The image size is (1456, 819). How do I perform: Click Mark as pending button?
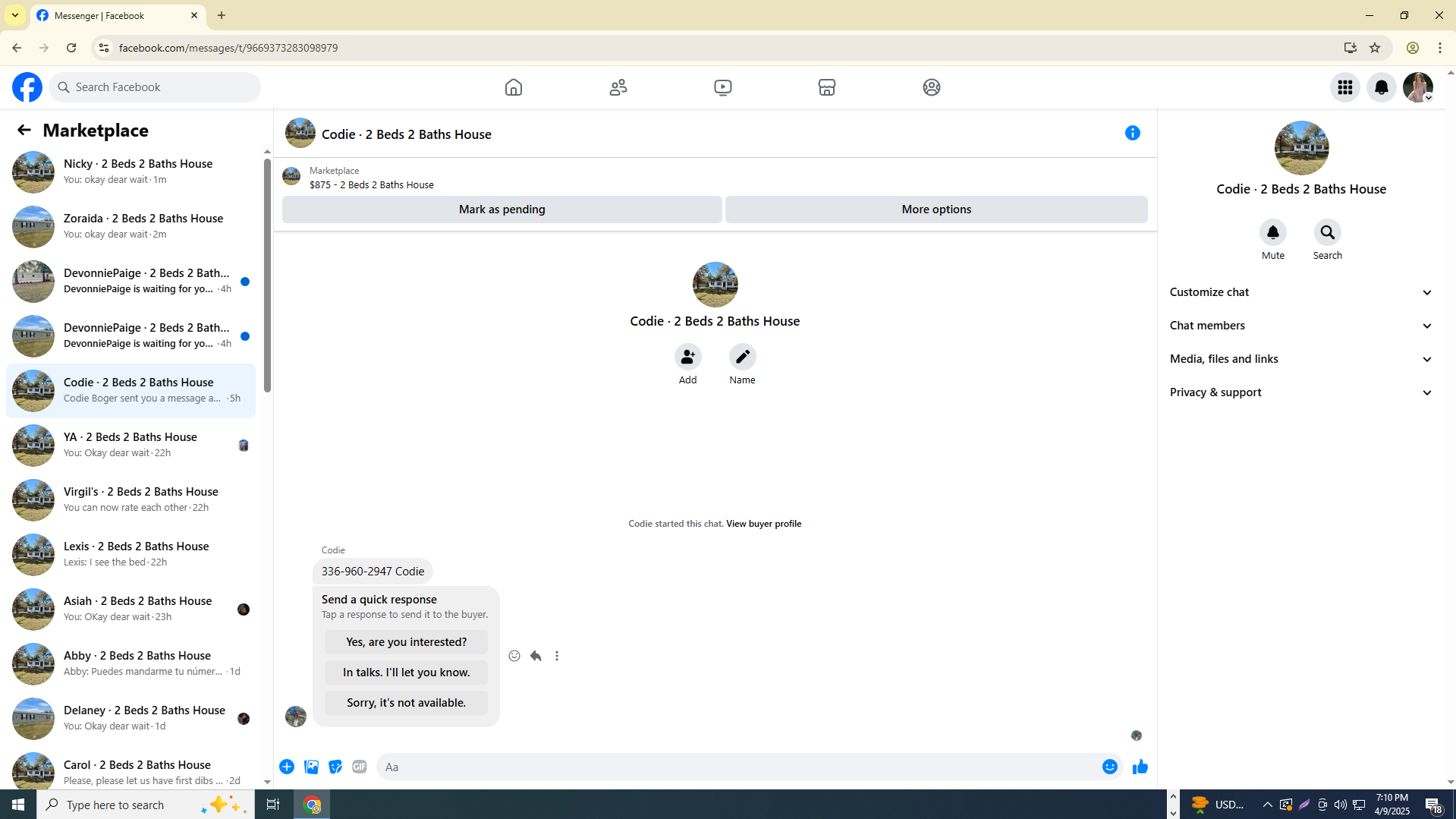coord(502,209)
